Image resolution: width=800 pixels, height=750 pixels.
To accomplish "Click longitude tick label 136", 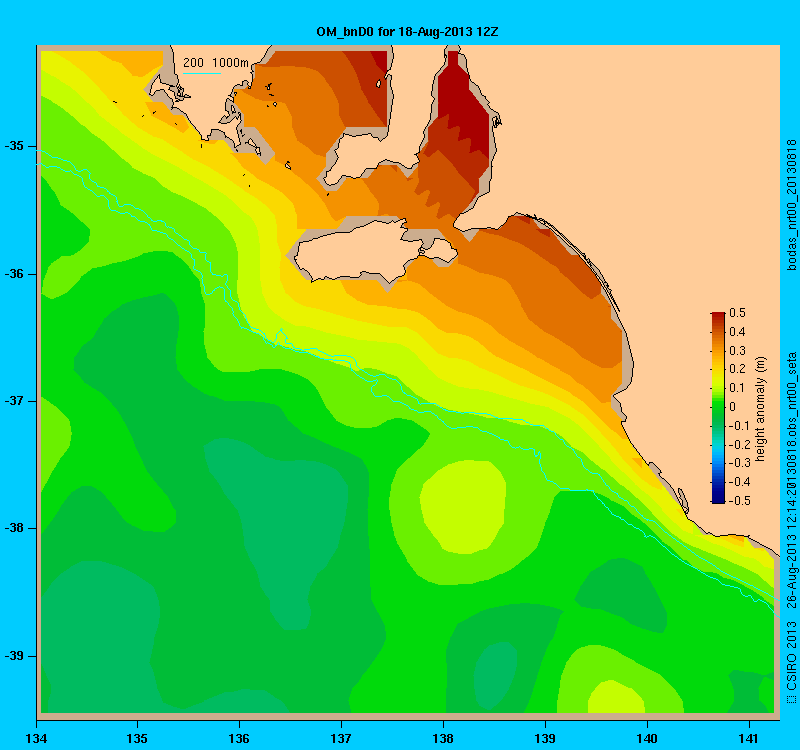I will [239, 739].
